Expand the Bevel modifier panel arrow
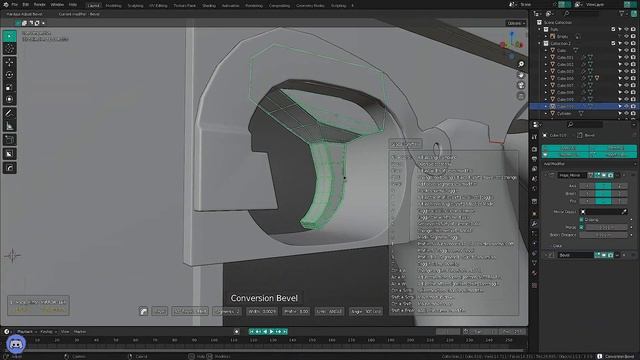The height and width of the screenshot is (360, 640). point(545,255)
